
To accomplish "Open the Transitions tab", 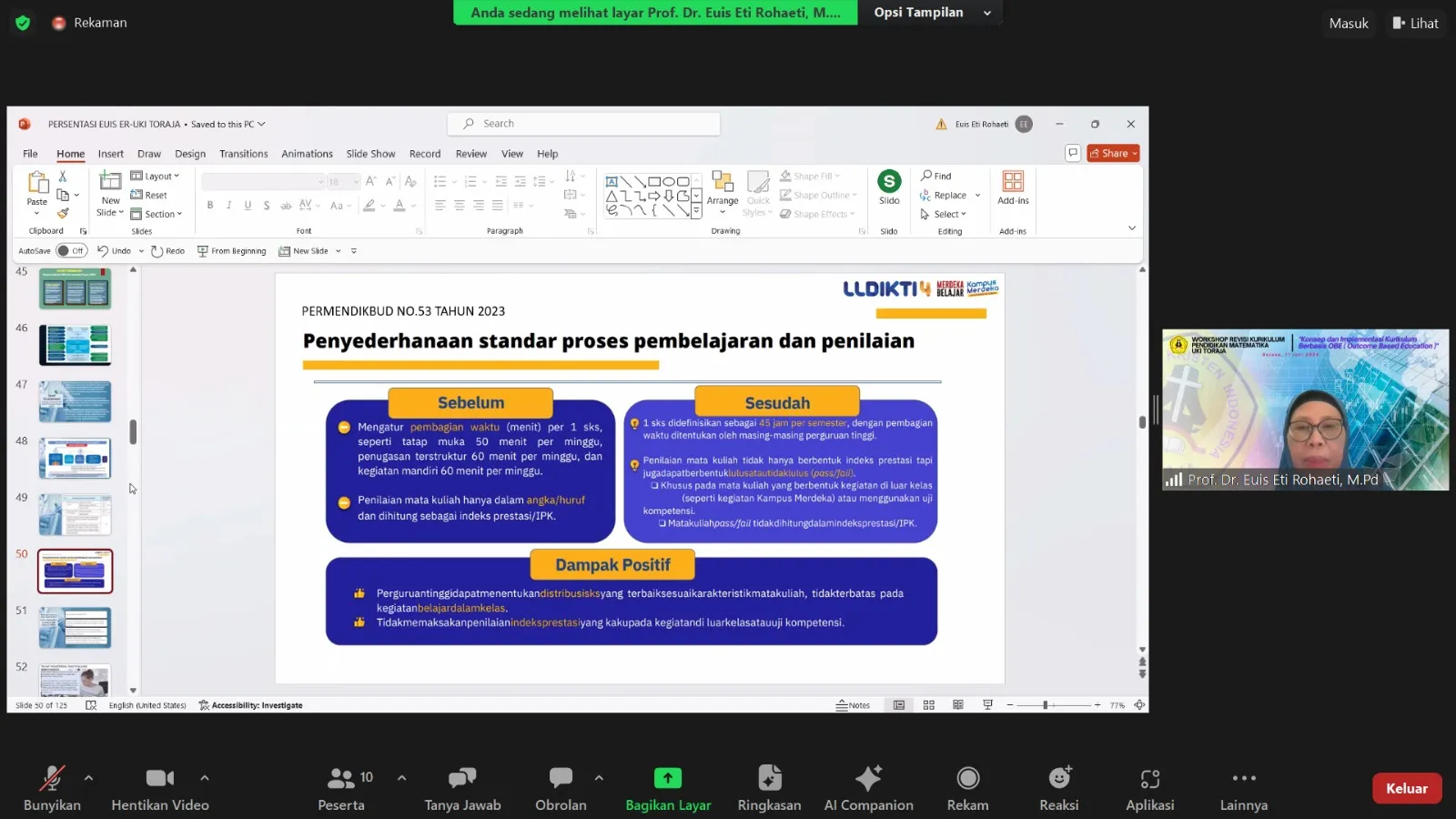I will [x=244, y=154].
